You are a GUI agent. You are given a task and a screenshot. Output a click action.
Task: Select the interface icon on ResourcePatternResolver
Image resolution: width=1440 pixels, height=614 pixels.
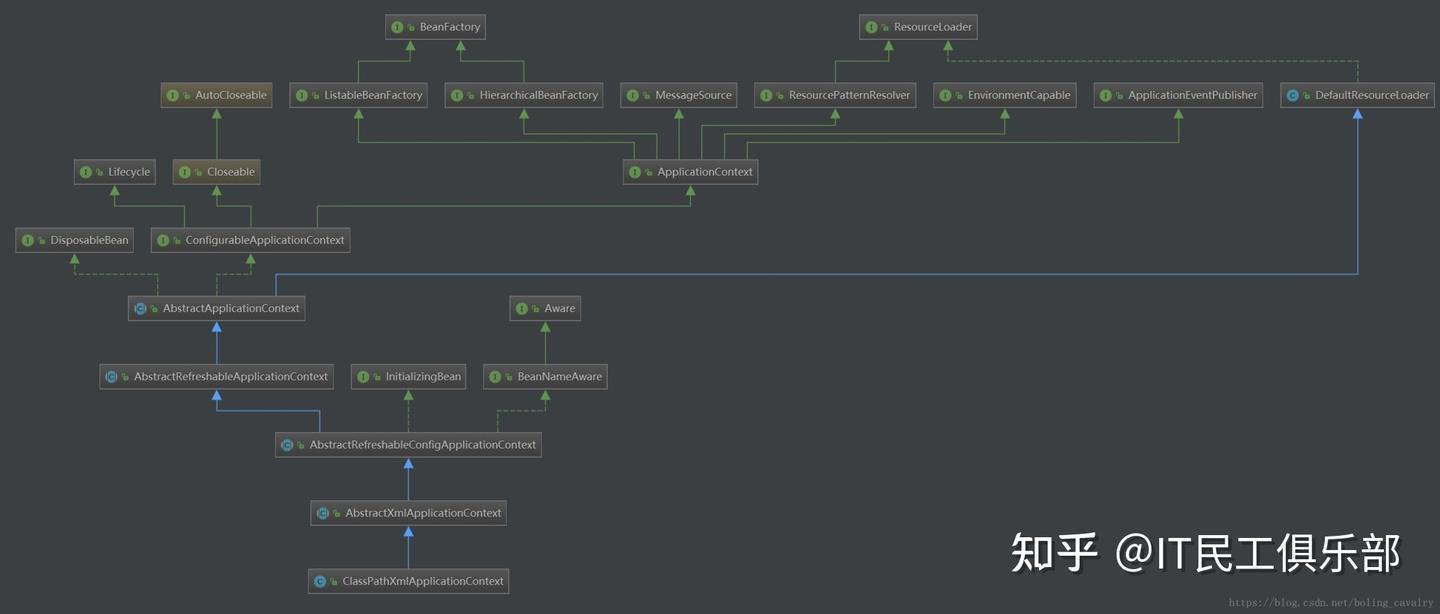point(767,95)
